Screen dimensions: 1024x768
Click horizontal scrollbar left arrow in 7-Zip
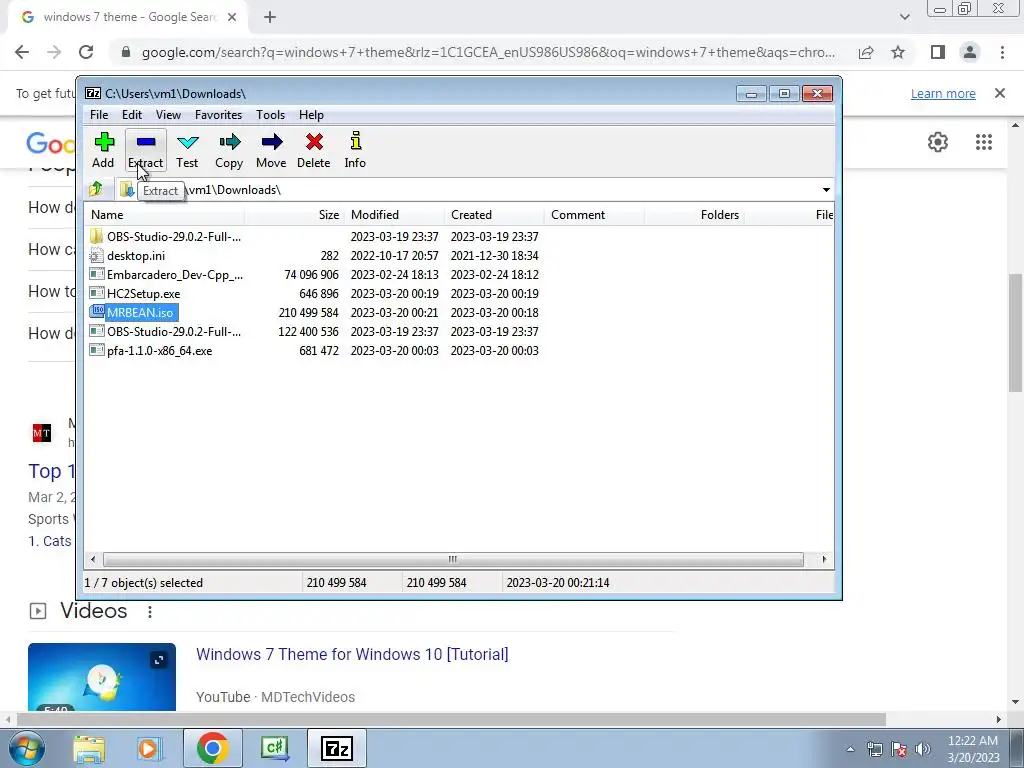point(93,559)
